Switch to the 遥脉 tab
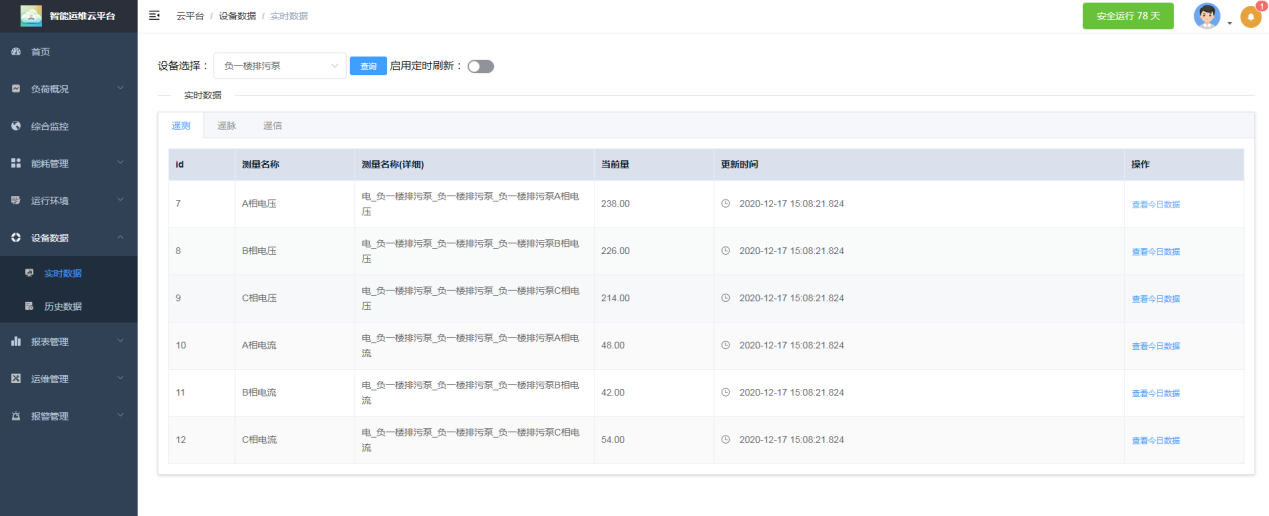Image resolution: width=1269 pixels, height=516 pixels. (x=227, y=126)
